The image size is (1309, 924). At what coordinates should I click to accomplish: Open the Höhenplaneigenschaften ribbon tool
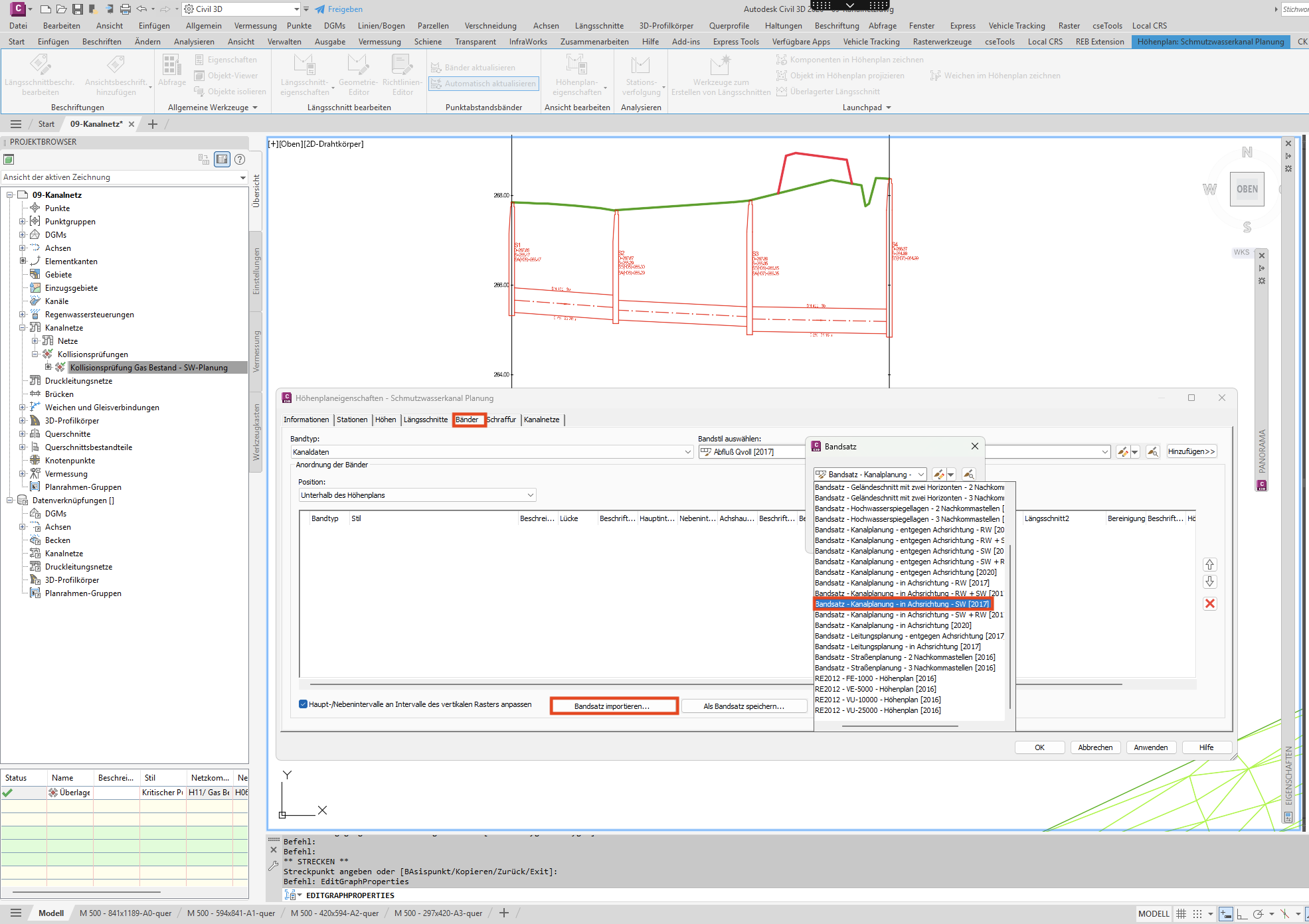coord(576,75)
